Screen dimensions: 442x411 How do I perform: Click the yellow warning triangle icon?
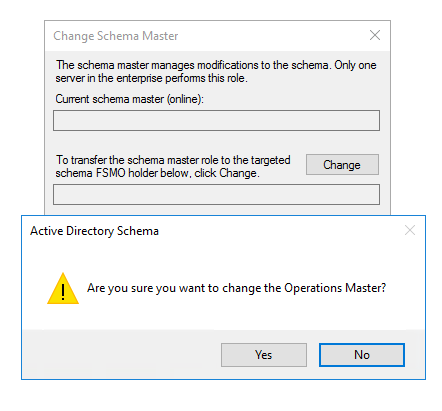(63, 289)
